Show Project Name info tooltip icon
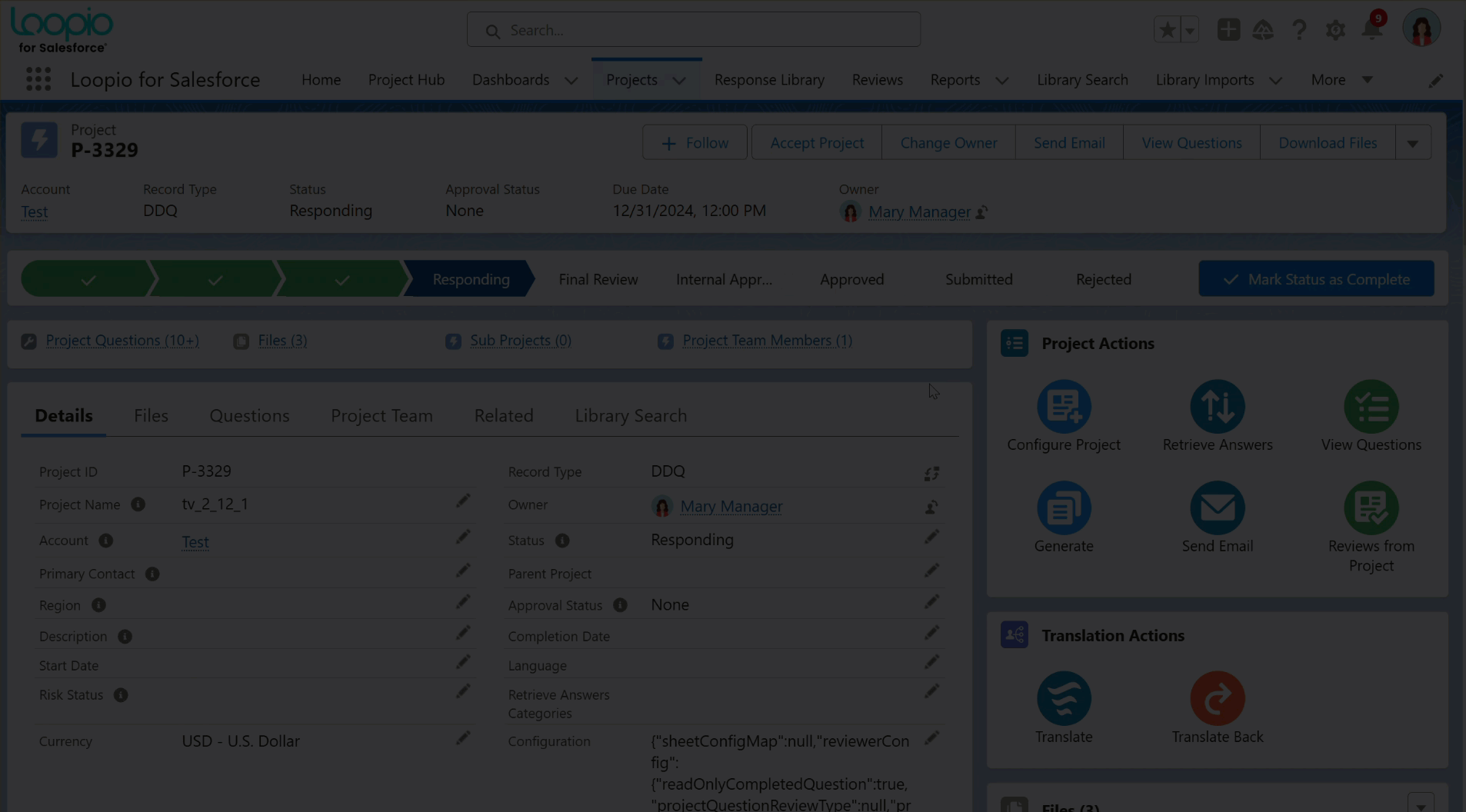Screen dimensions: 1466x812 click(138, 504)
